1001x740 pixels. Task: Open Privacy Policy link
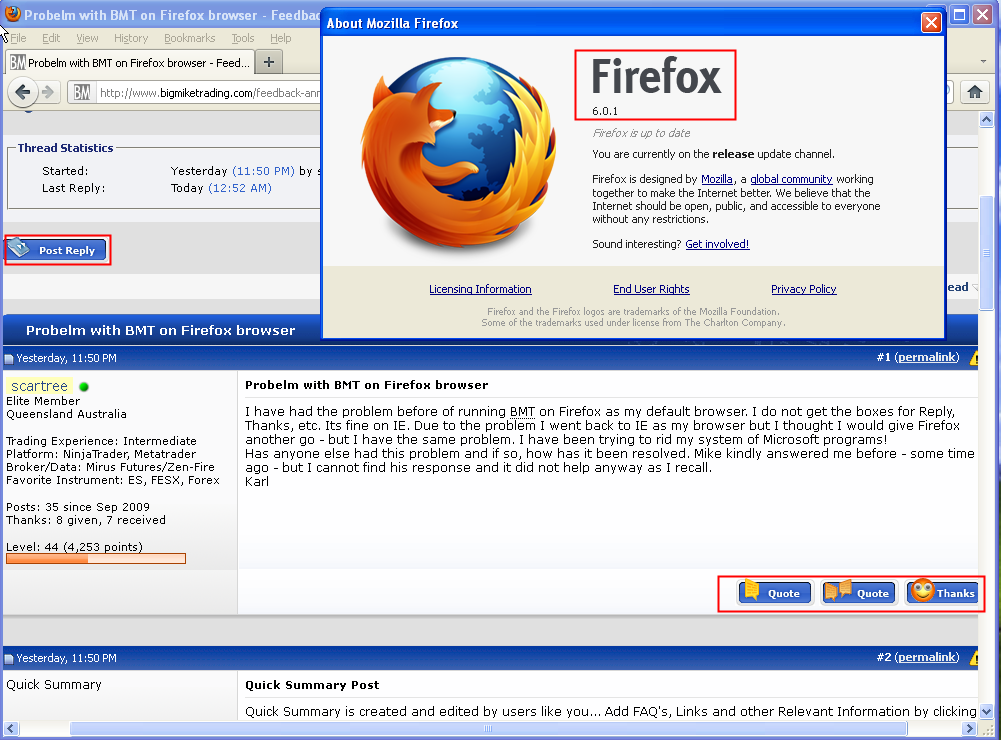[804, 289]
